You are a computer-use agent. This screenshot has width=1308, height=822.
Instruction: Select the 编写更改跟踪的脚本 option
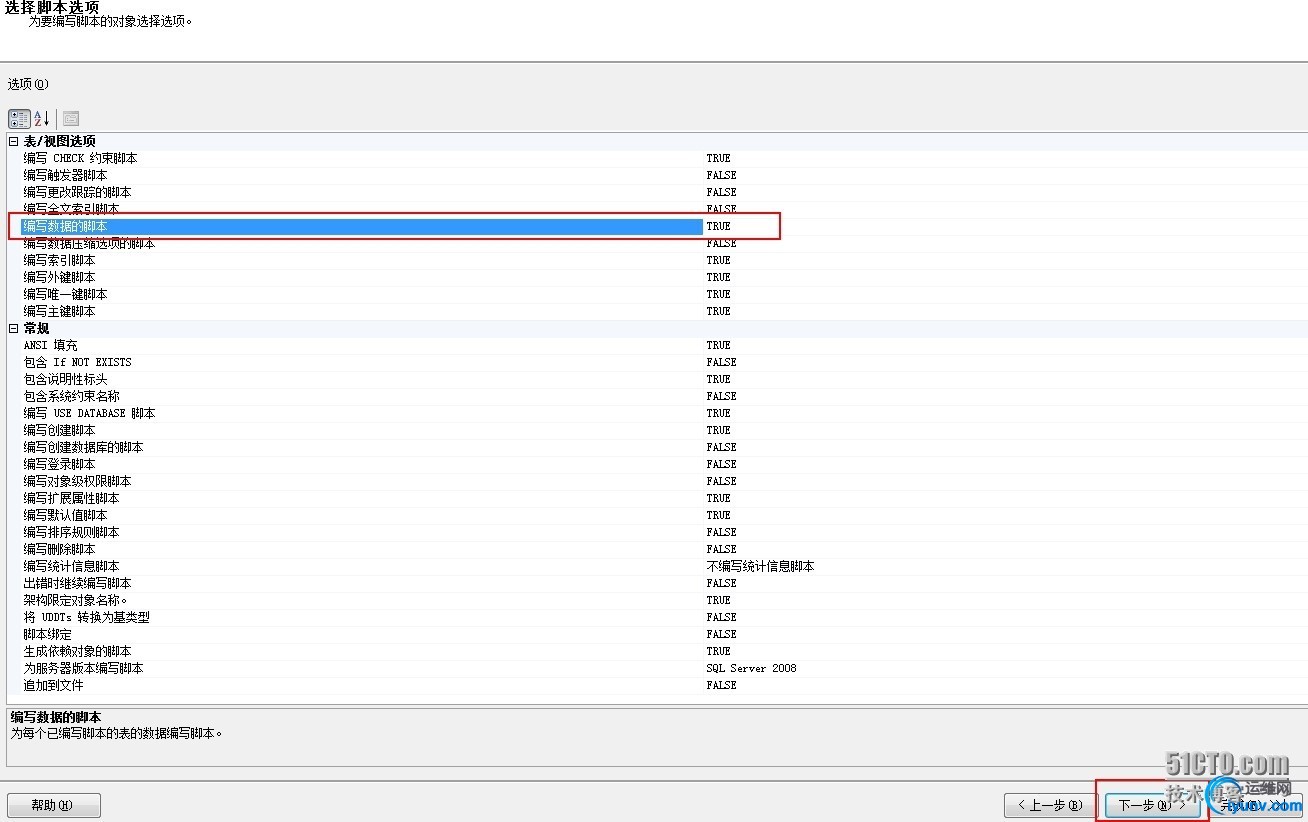[x=78, y=192]
